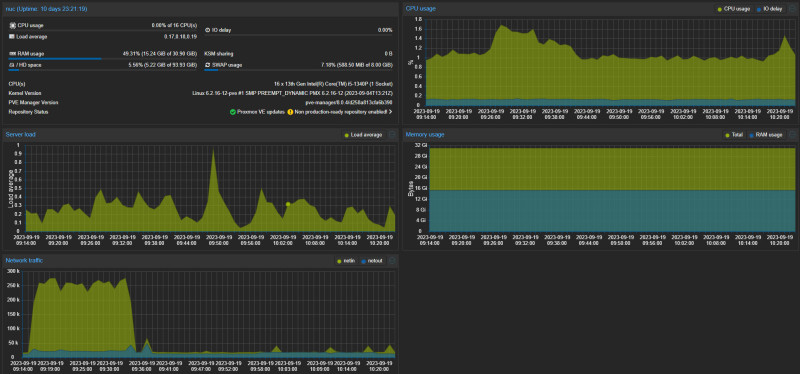Toggle the Load average series legend
Screen dimensions: 800x374
[x=363, y=135]
